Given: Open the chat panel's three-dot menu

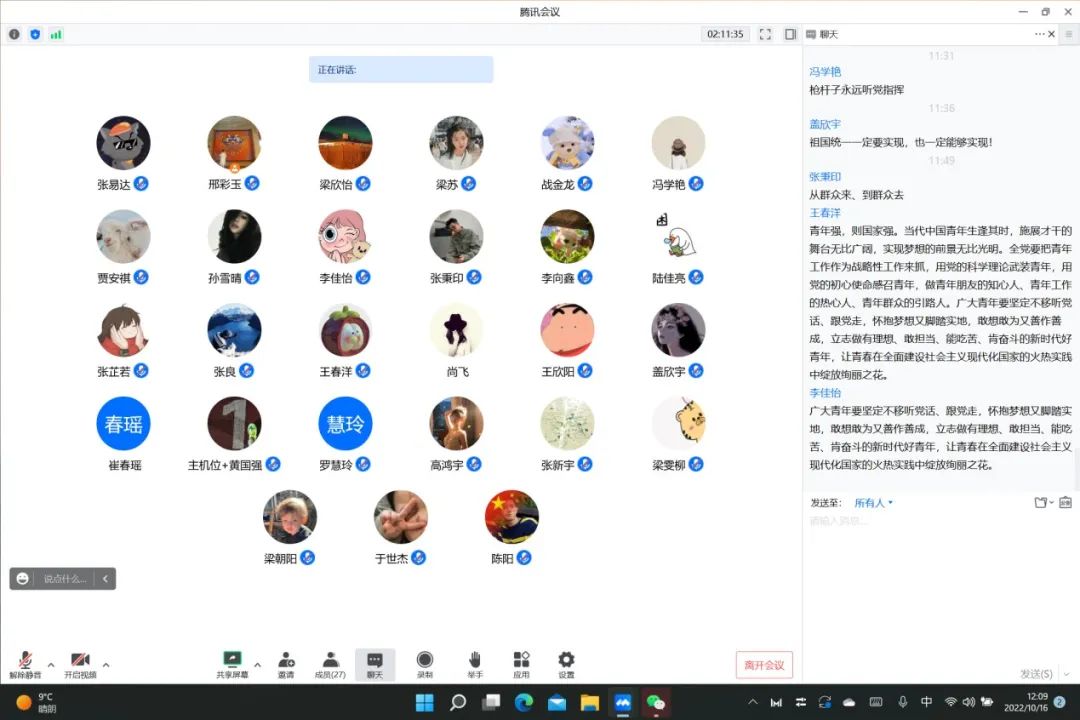Looking at the screenshot, I should (x=1039, y=34).
